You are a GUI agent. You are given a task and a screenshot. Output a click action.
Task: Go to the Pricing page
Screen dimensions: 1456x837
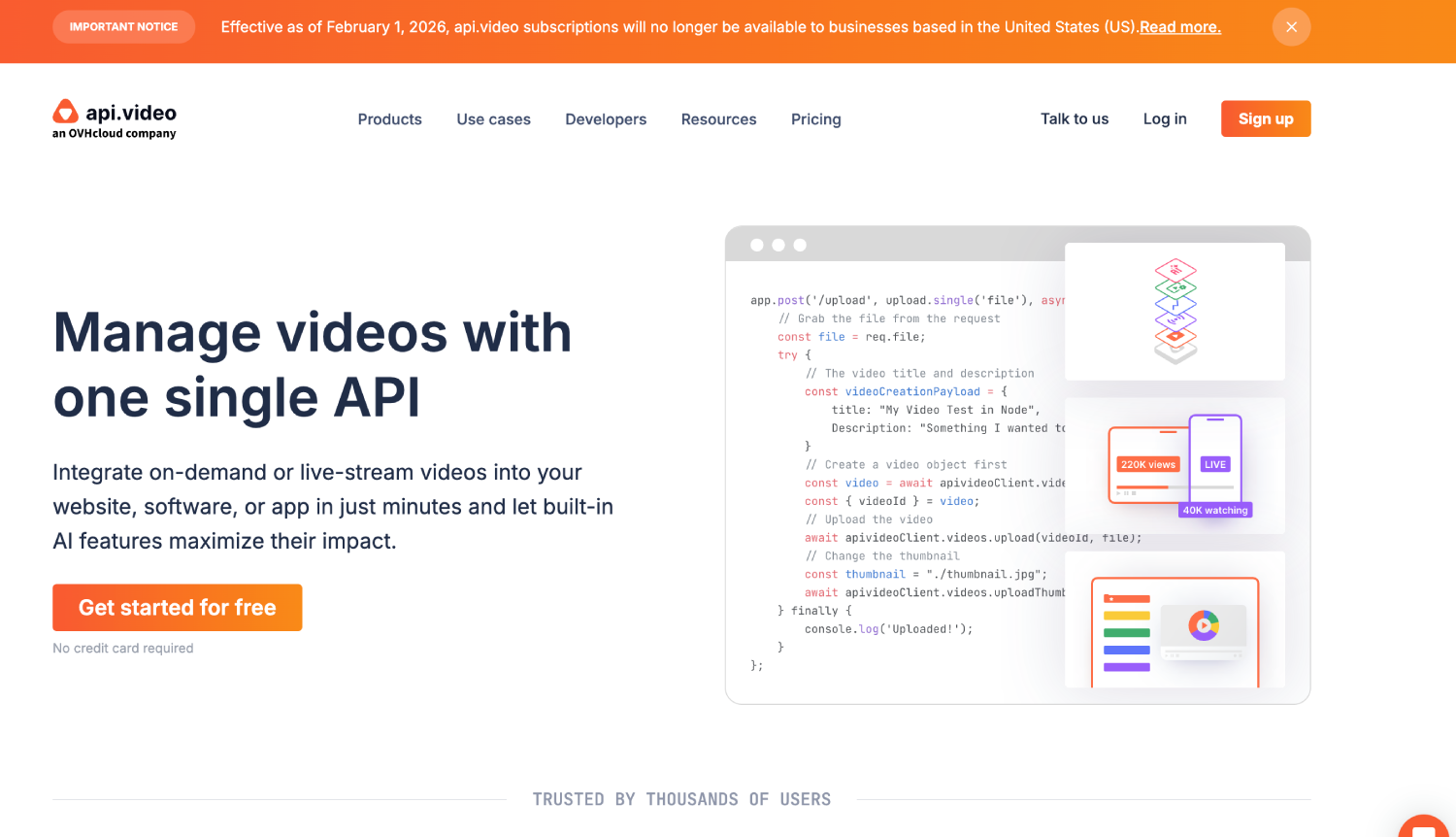point(816,119)
